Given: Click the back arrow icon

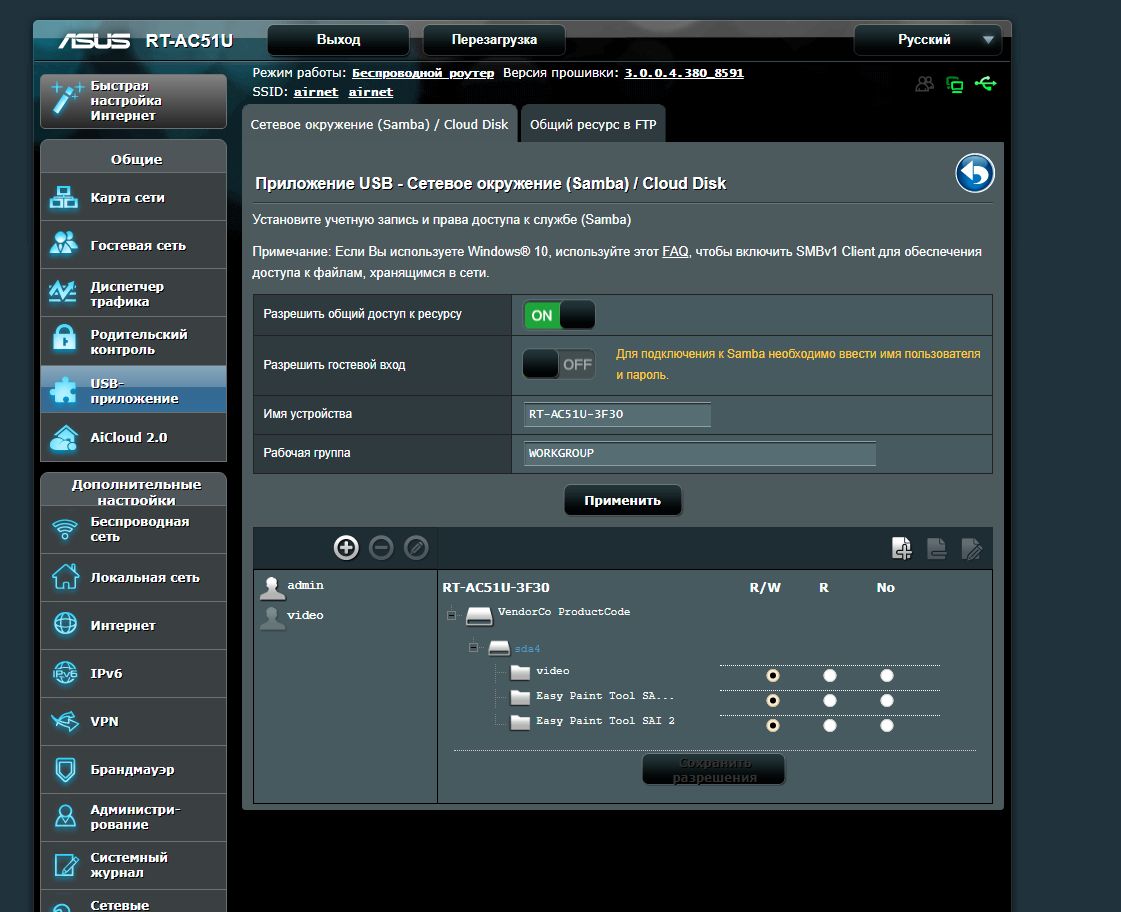Looking at the screenshot, I should tap(974, 174).
